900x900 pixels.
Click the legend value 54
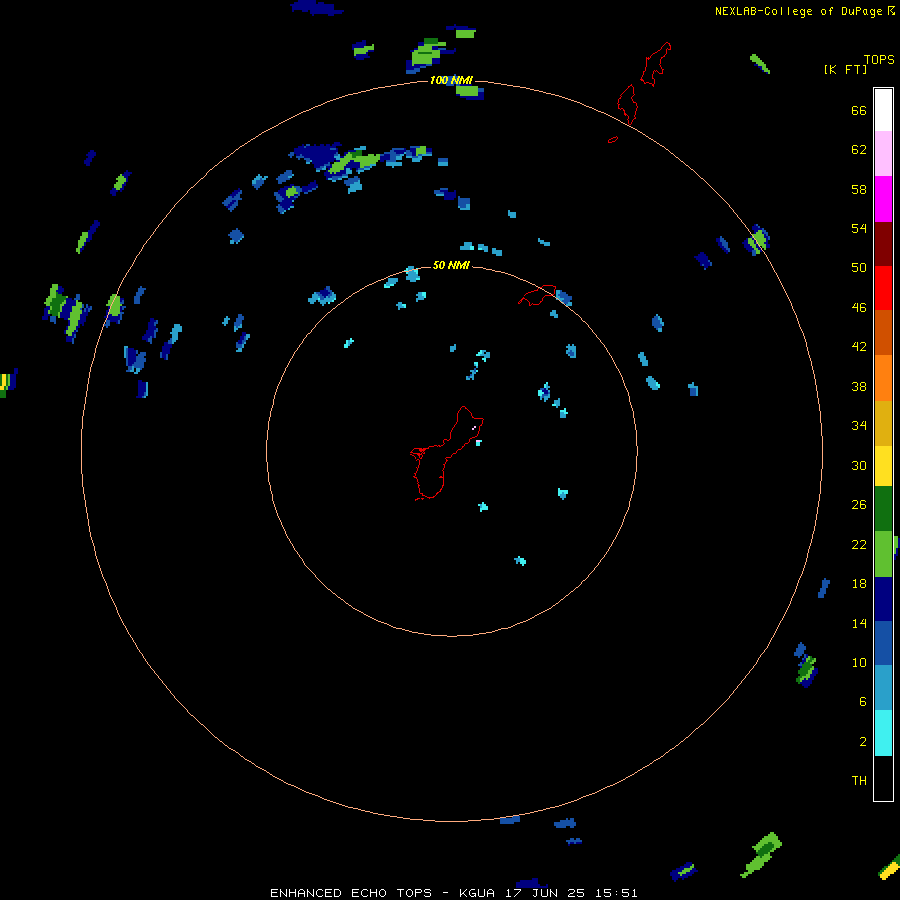click(859, 228)
